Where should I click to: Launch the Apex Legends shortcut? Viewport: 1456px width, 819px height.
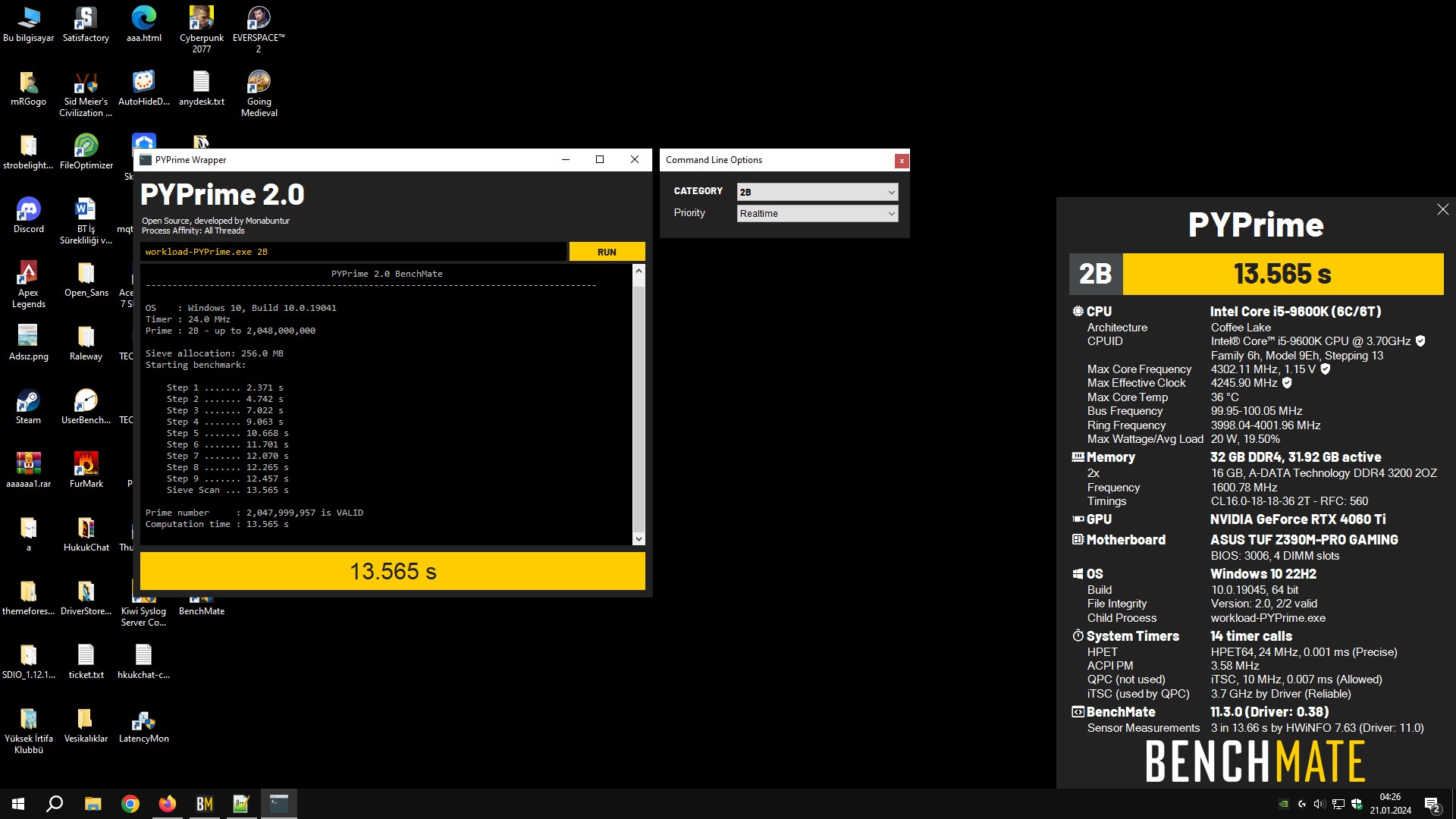tap(28, 284)
